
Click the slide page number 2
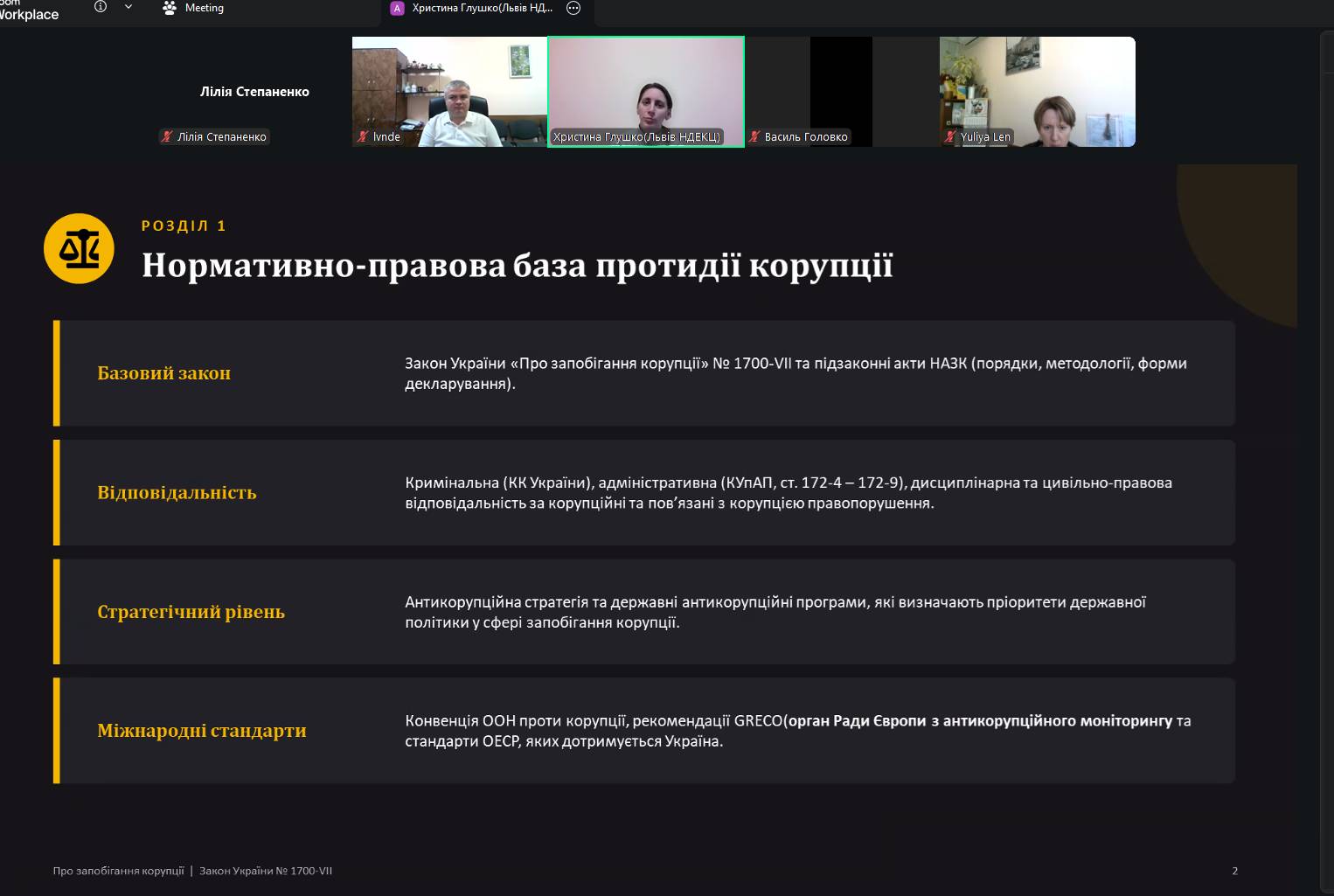coord(1235,871)
